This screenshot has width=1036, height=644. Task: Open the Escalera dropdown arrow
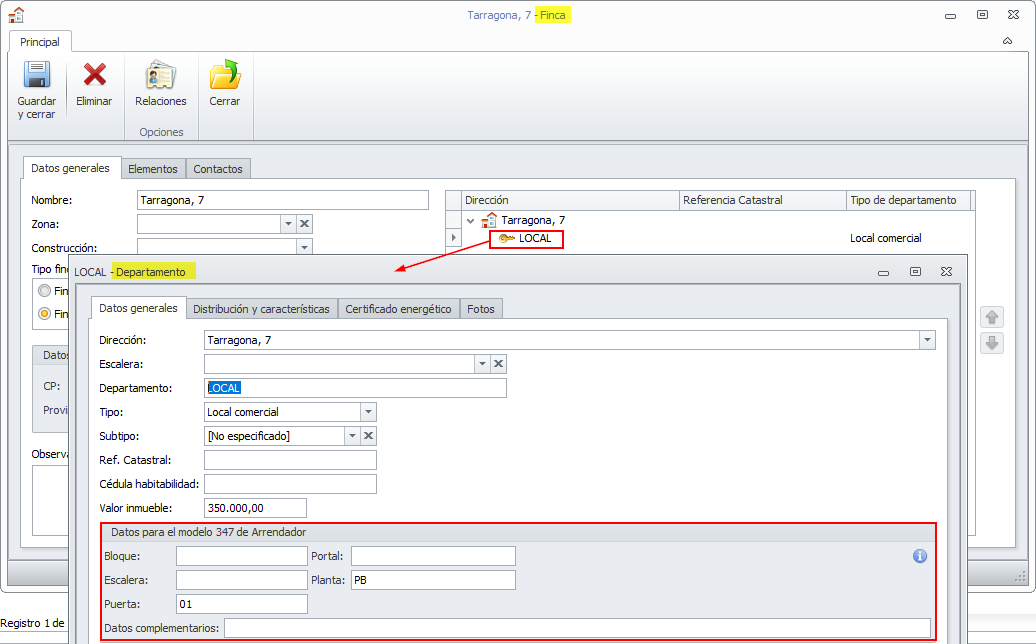(x=482, y=364)
